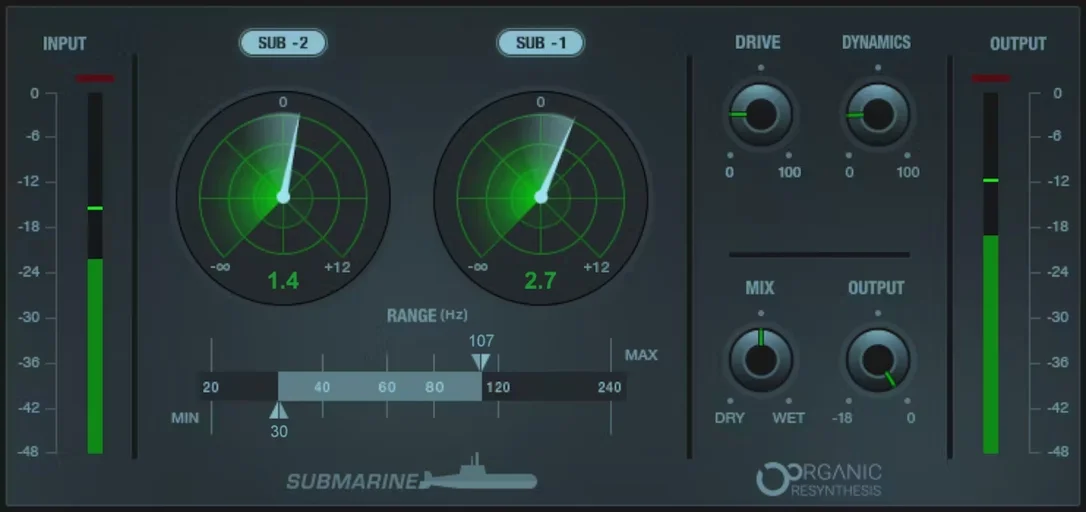Screen dimensions: 1086x512
Task: Click the MIX label
Action: pyautogui.click(x=760, y=288)
